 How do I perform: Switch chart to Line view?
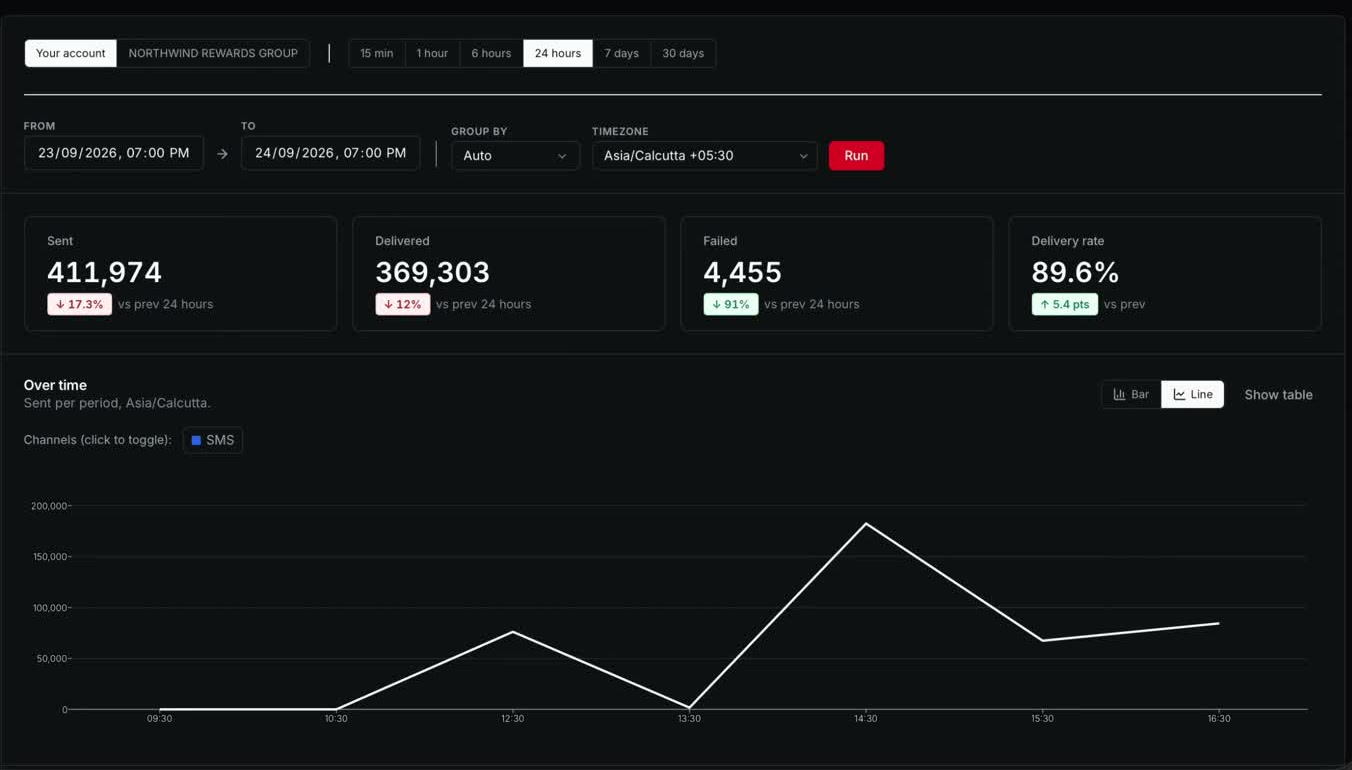pyautogui.click(x=1193, y=395)
